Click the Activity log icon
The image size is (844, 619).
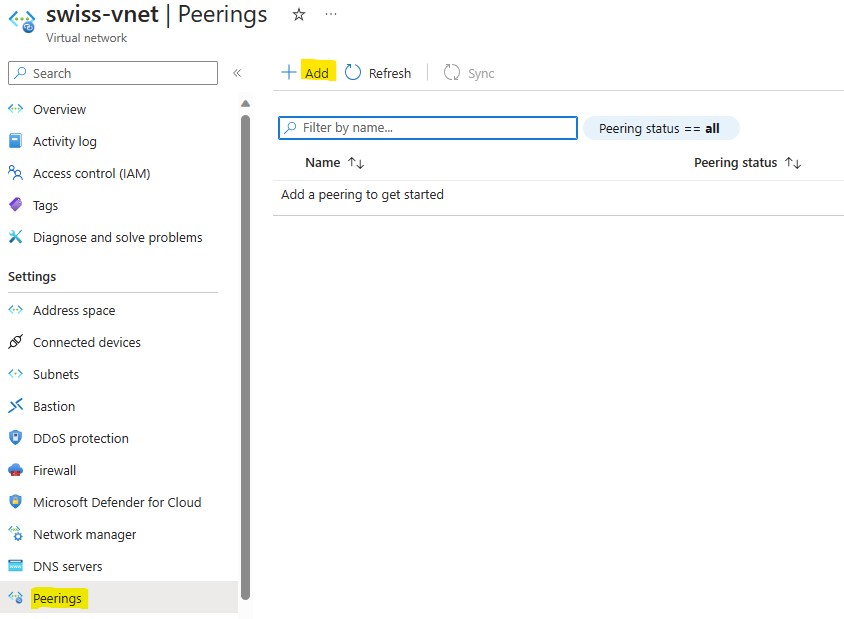16,141
